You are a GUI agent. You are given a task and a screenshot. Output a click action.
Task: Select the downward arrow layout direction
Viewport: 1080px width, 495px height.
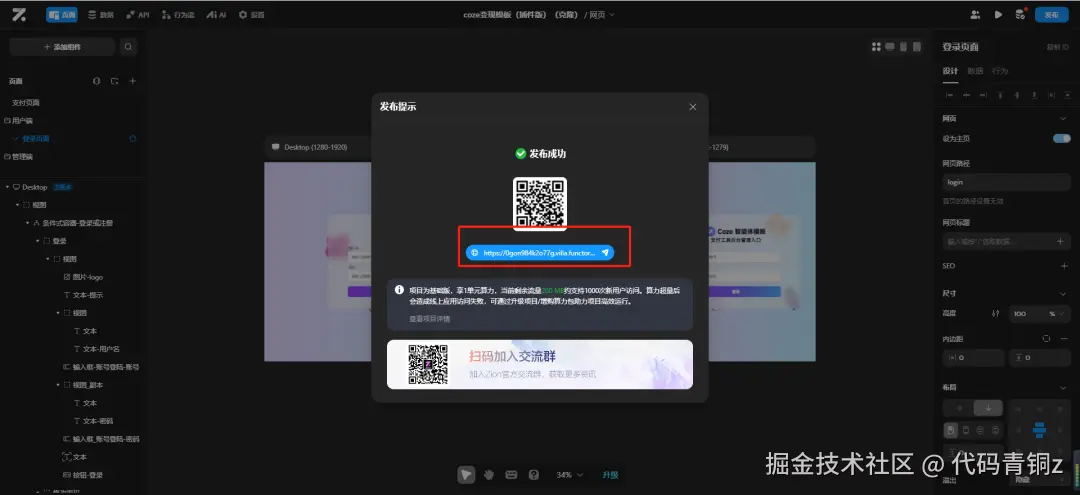point(988,408)
